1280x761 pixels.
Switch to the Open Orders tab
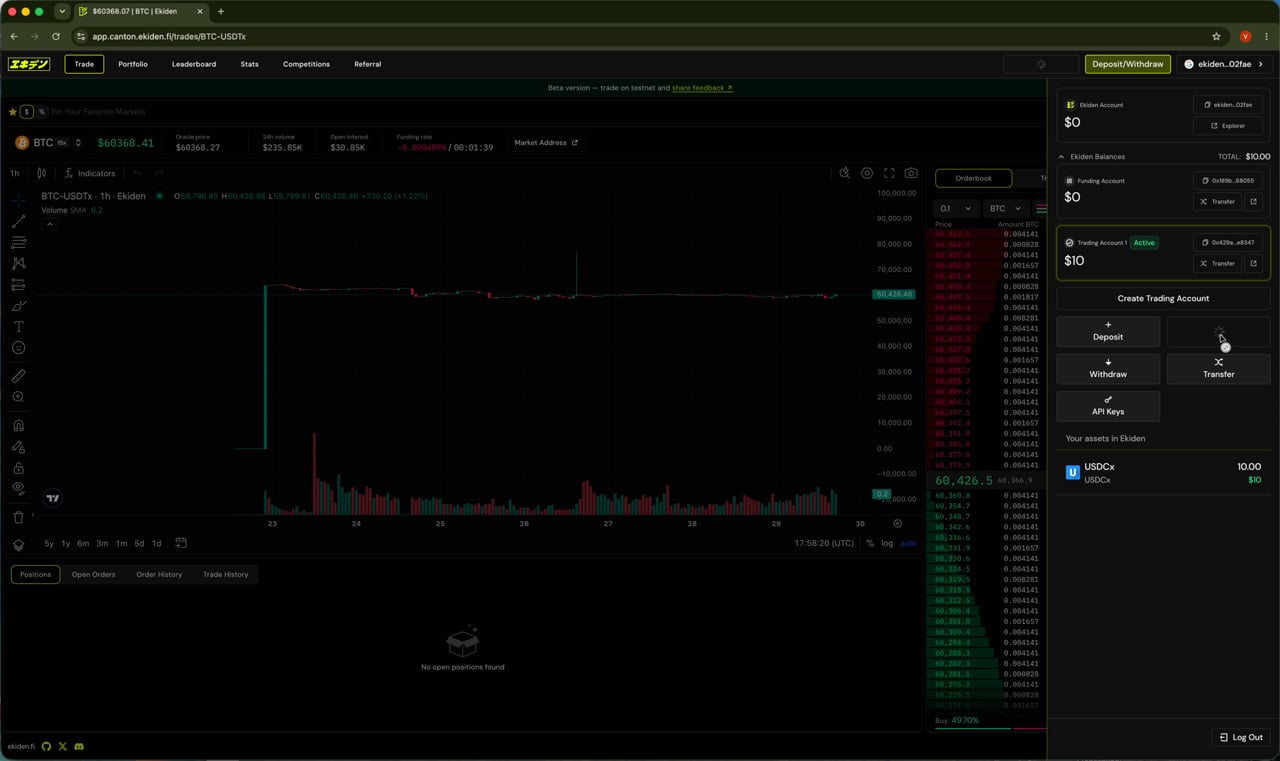point(93,574)
